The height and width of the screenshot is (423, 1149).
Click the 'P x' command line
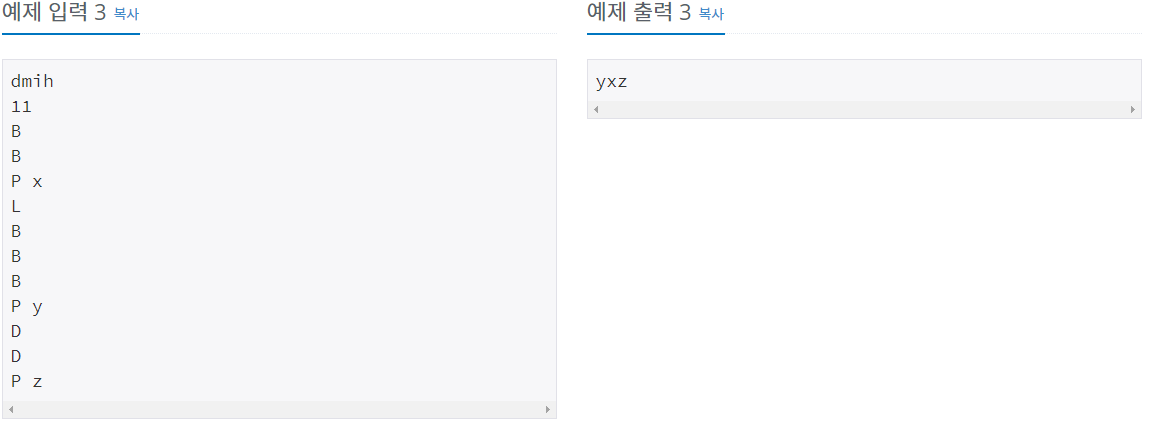pos(26,181)
